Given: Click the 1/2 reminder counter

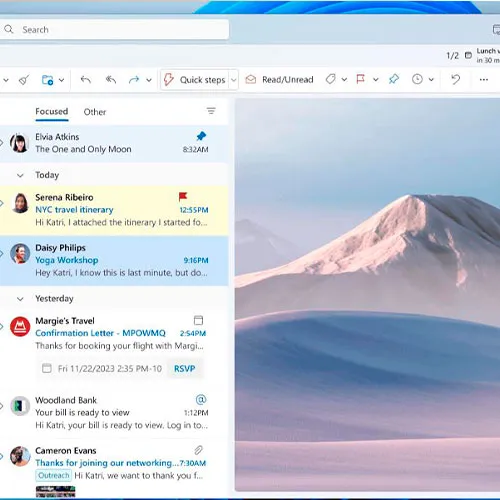Looking at the screenshot, I should point(453,56).
